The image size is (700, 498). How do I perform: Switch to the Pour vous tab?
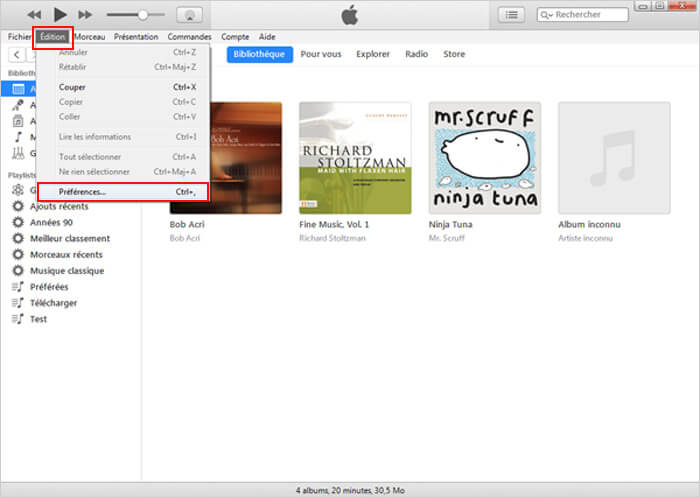(x=321, y=54)
